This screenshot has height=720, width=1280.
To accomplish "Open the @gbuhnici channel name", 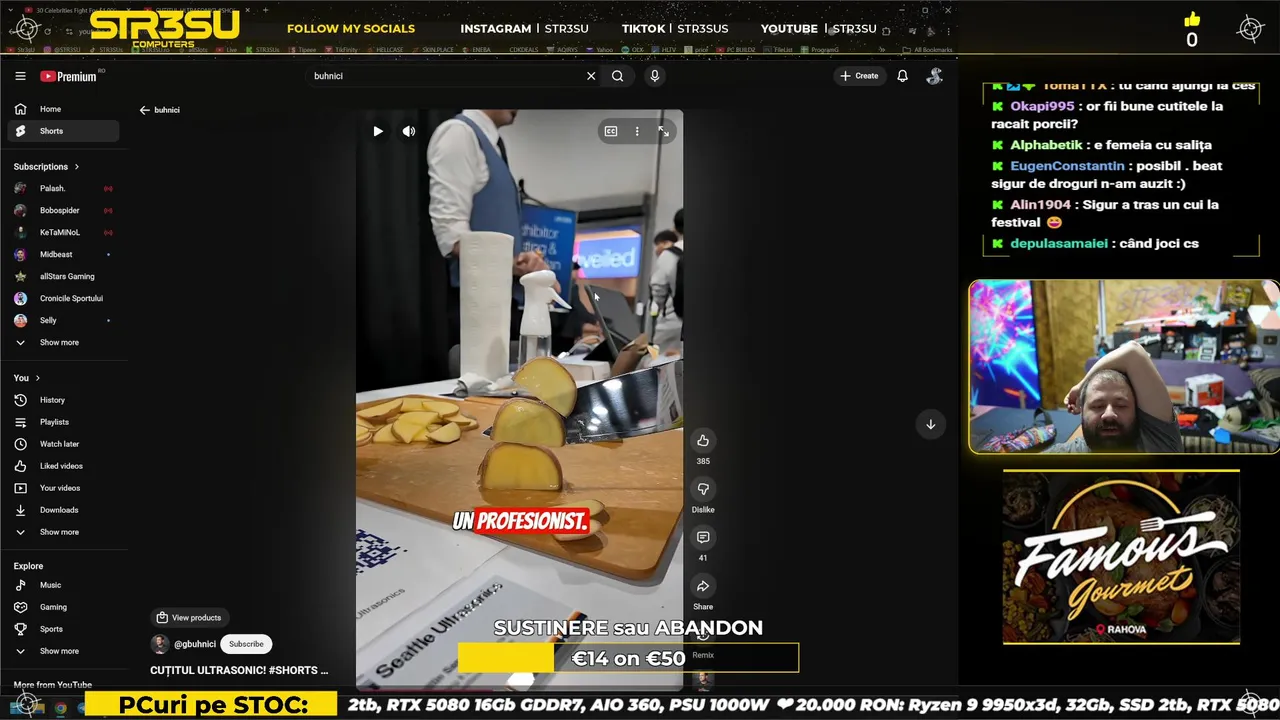I will click(195, 644).
